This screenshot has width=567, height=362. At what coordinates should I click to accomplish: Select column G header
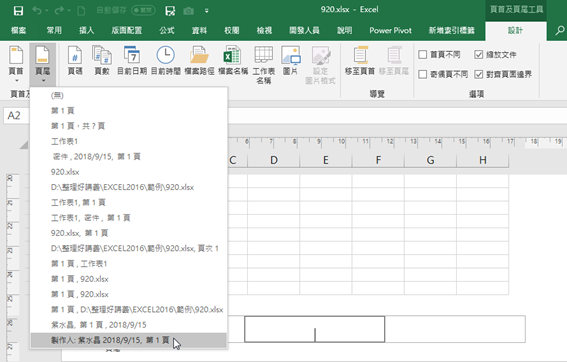point(430,160)
